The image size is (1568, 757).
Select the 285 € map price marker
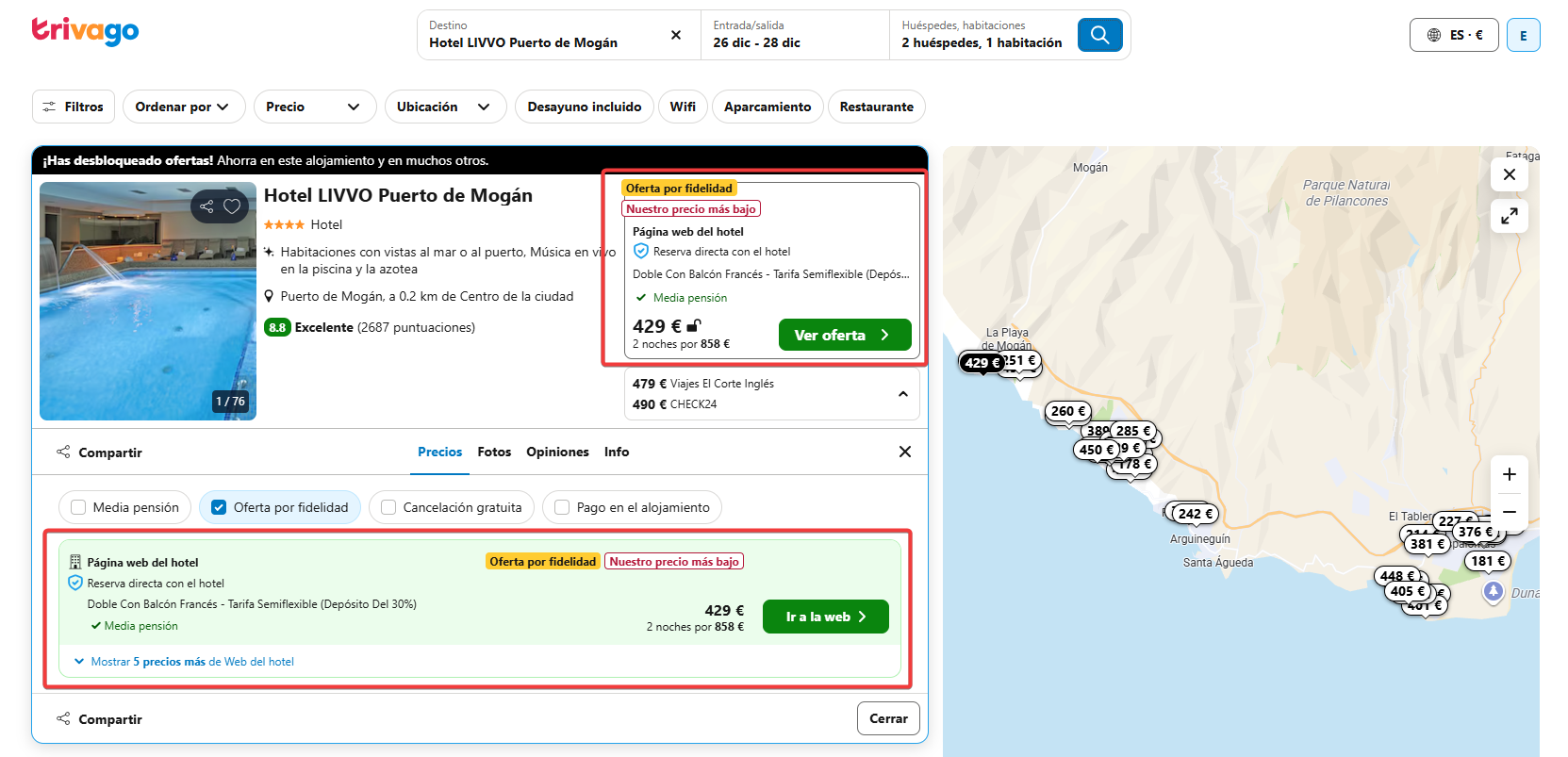click(x=1133, y=431)
